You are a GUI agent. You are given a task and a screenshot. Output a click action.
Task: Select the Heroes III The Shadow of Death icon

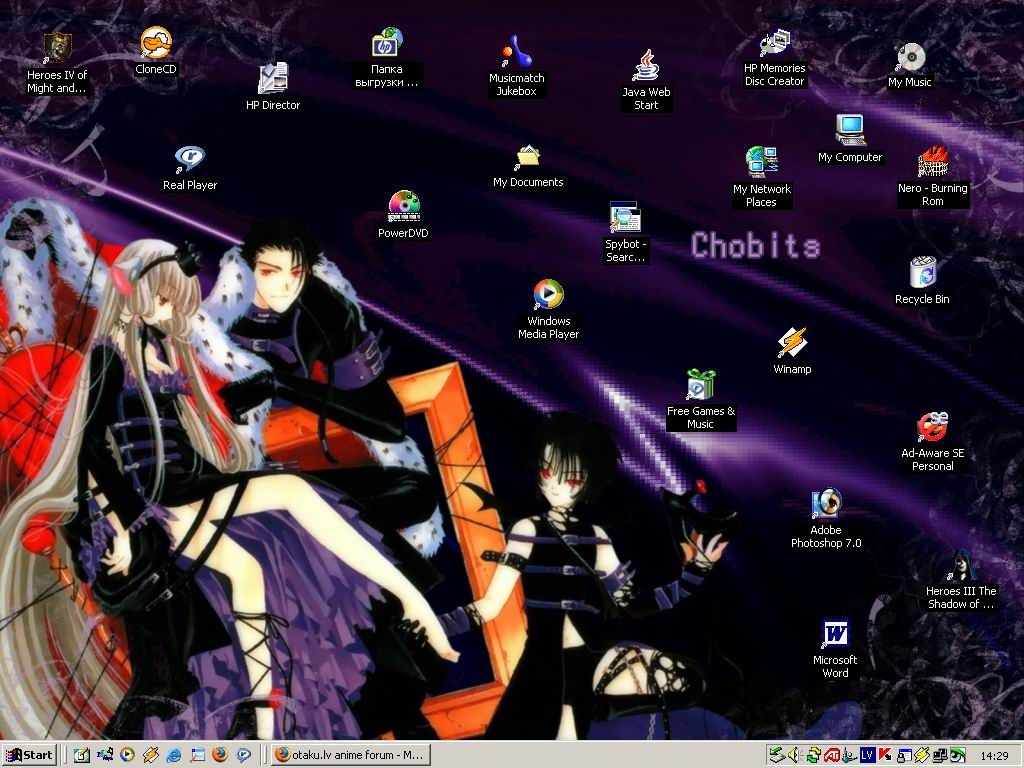coord(961,579)
